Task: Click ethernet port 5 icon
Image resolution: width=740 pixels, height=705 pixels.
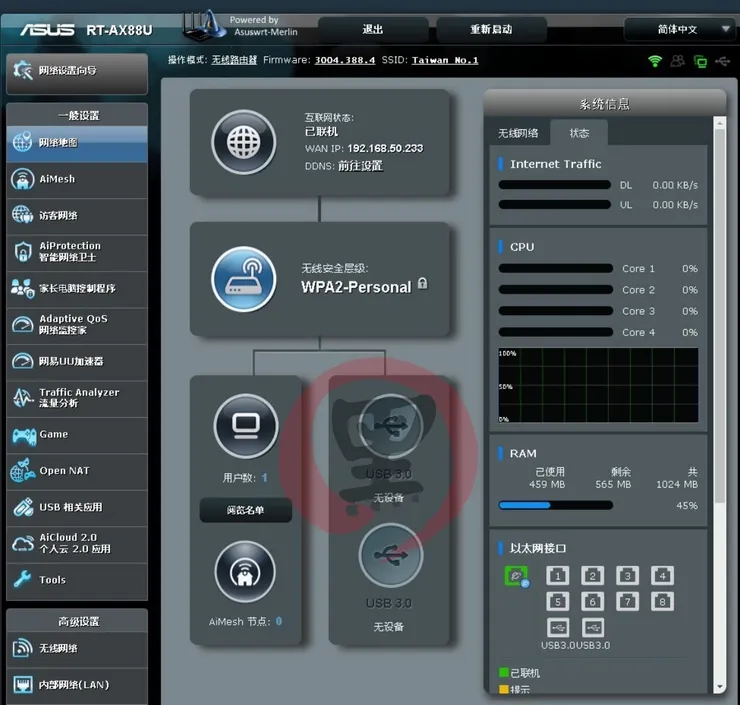Action: click(x=558, y=601)
